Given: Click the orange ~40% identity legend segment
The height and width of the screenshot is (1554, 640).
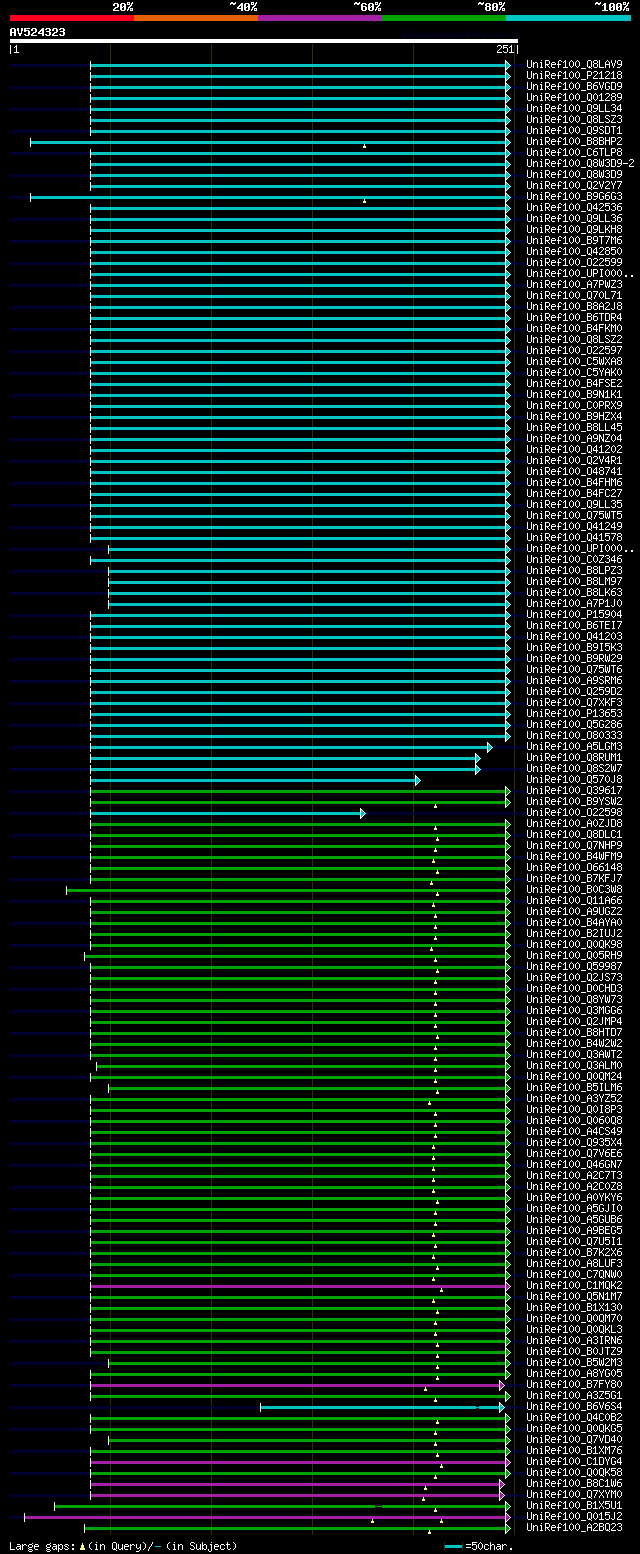Looking at the screenshot, I should tap(196, 17).
